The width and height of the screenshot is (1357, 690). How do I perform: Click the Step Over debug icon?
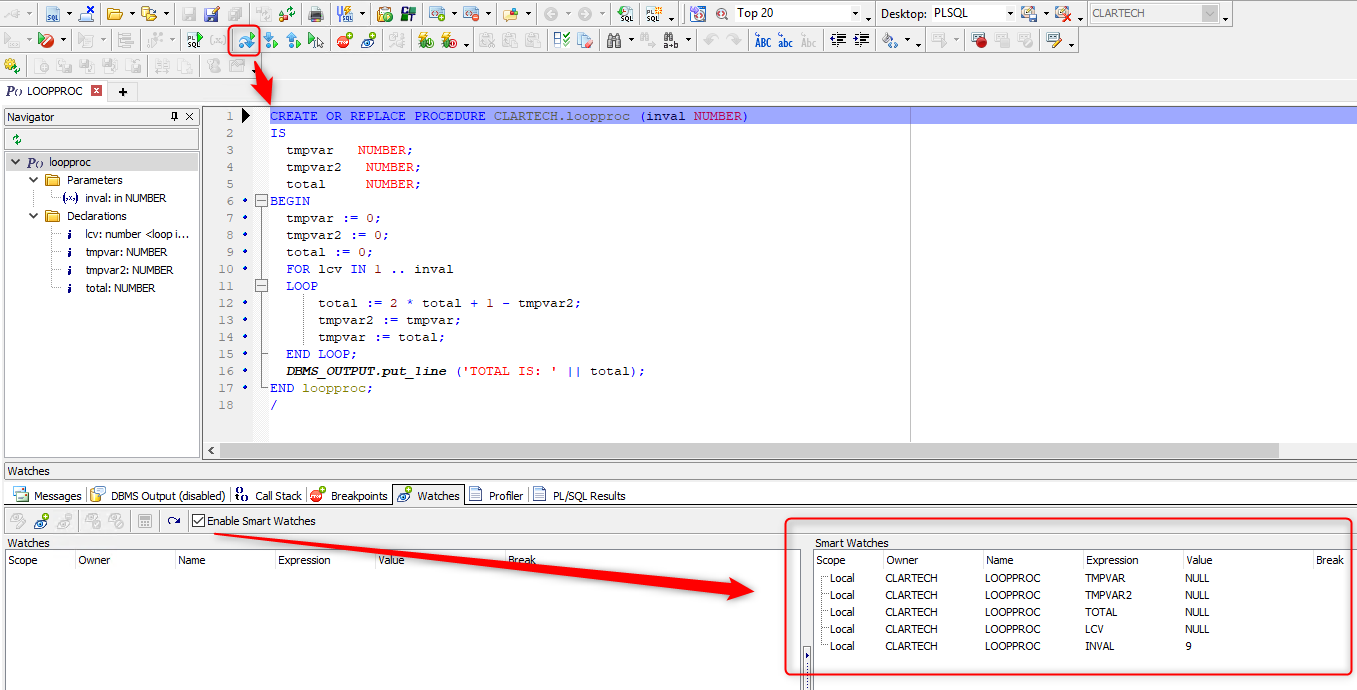coord(246,40)
